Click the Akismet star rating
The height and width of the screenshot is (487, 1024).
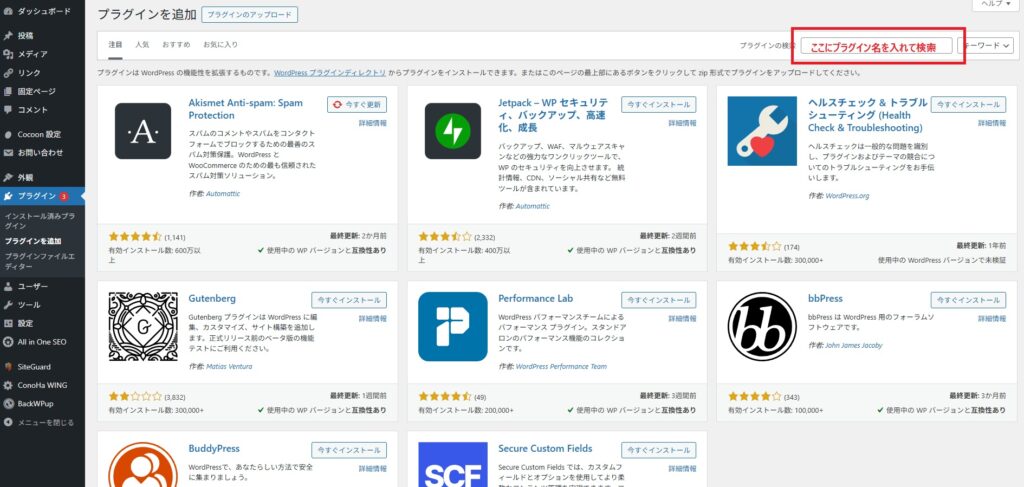pos(135,237)
